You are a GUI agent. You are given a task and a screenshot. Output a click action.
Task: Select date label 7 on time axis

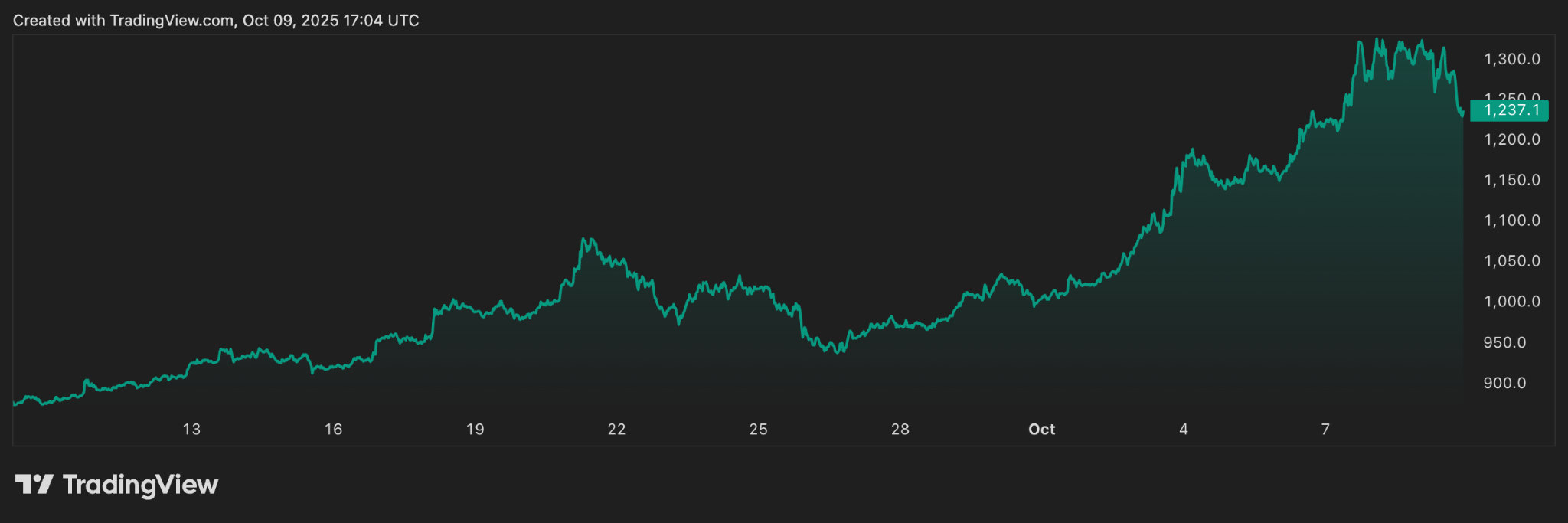tap(1325, 430)
